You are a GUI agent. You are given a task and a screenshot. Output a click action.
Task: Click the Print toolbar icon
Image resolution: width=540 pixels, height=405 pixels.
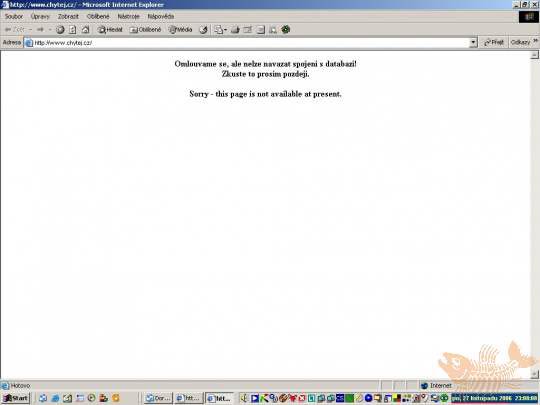(235, 30)
